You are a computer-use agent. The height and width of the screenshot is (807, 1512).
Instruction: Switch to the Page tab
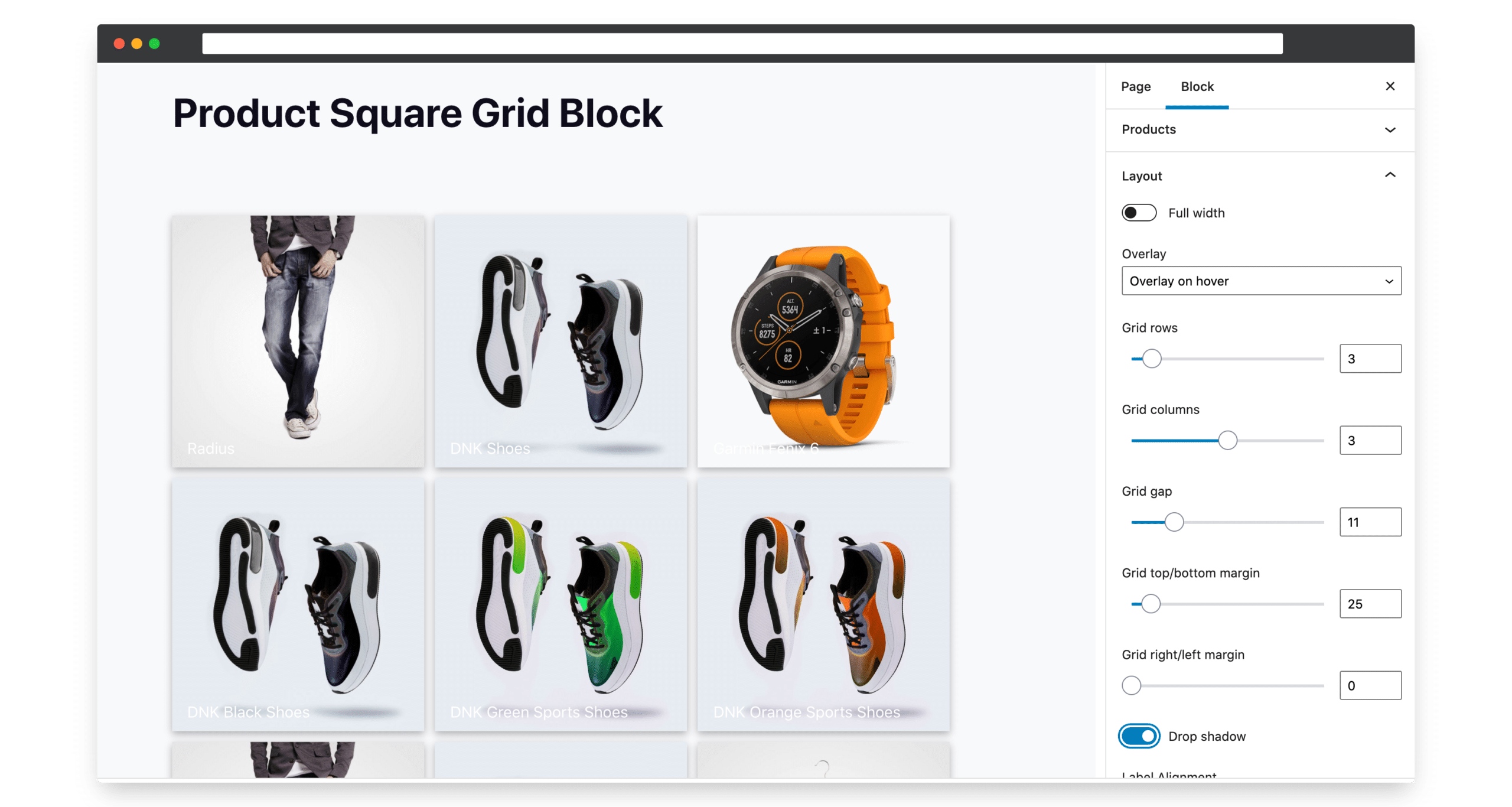click(x=1135, y=86)
